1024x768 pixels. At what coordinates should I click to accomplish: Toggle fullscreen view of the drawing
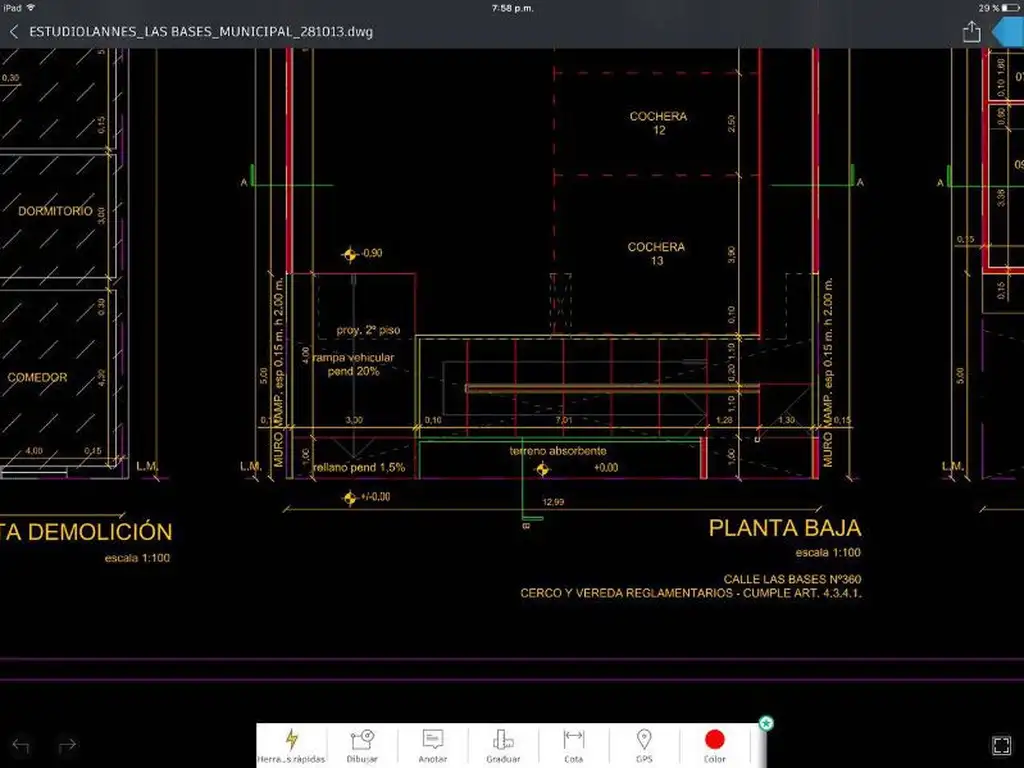tap(1001, 745)
